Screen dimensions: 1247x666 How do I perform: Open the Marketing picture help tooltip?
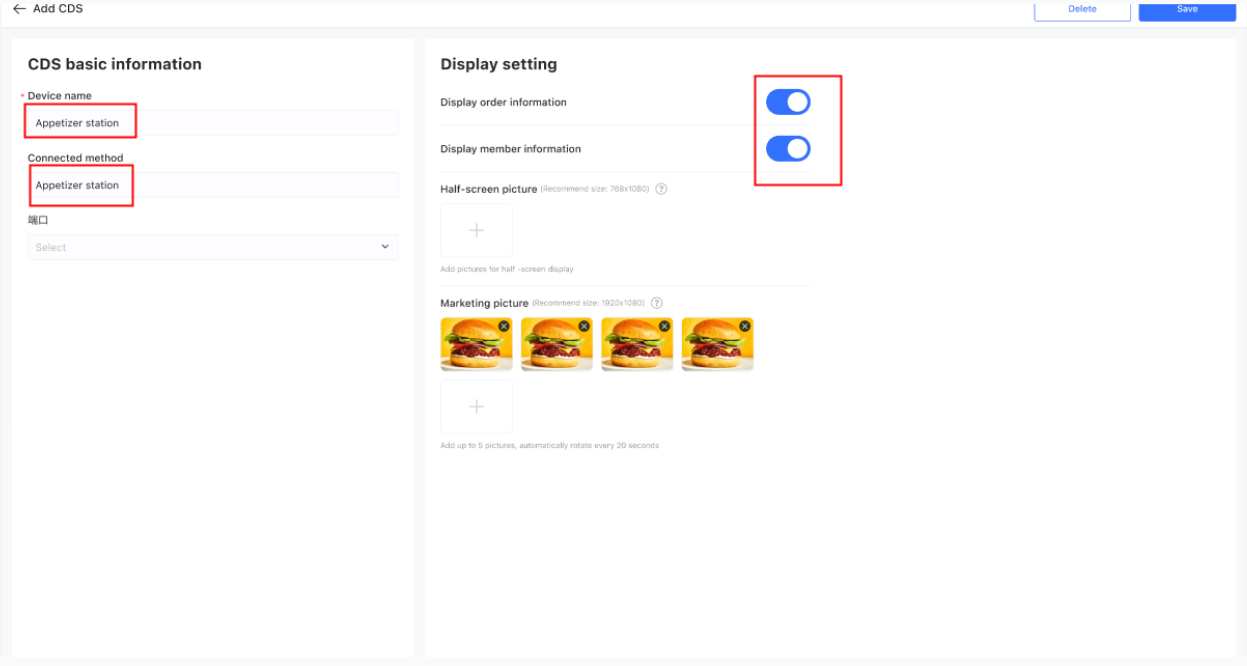tap(657, 303)
